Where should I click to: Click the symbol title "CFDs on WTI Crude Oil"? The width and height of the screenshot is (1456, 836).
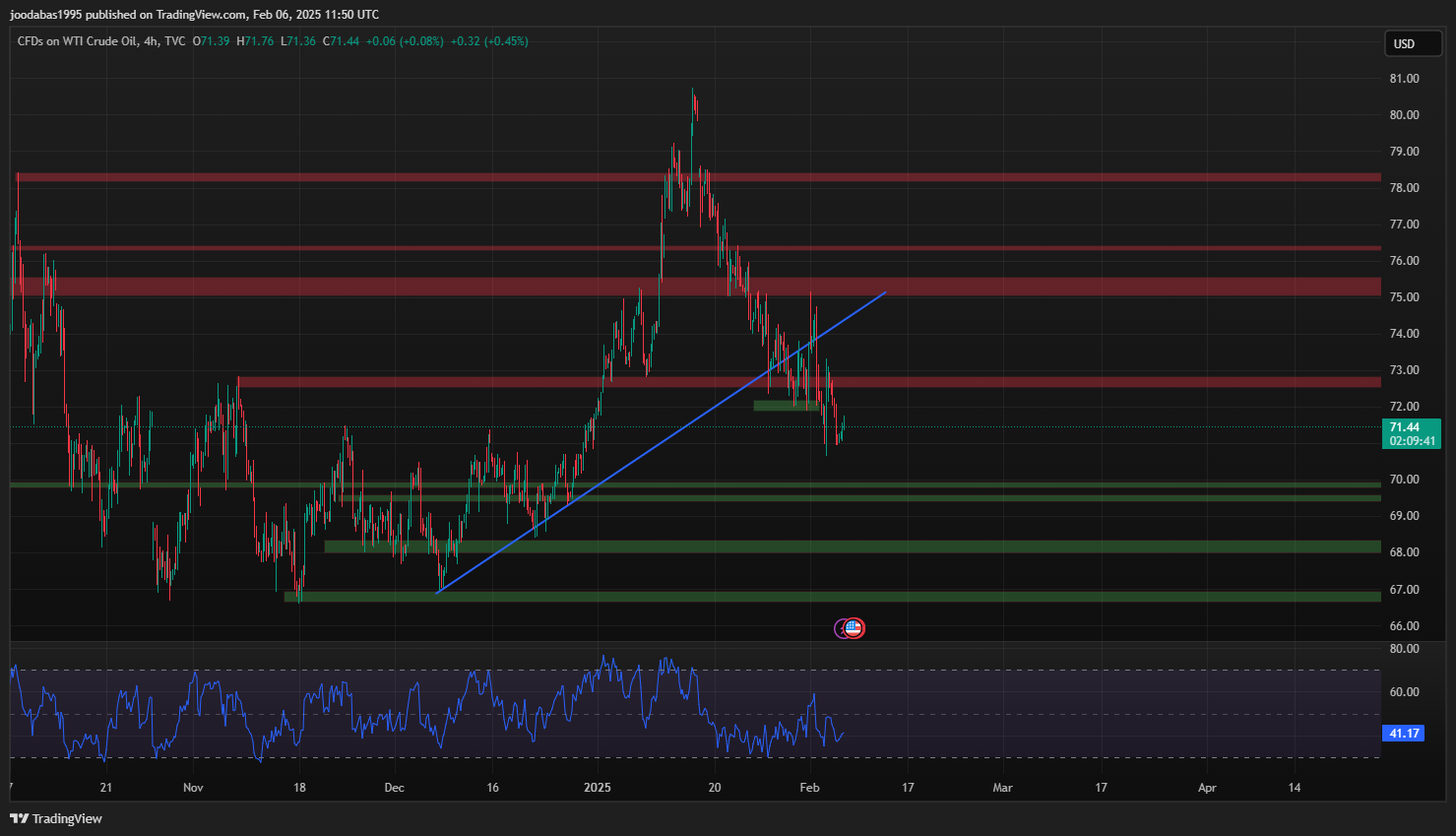(x=78, y=41)
